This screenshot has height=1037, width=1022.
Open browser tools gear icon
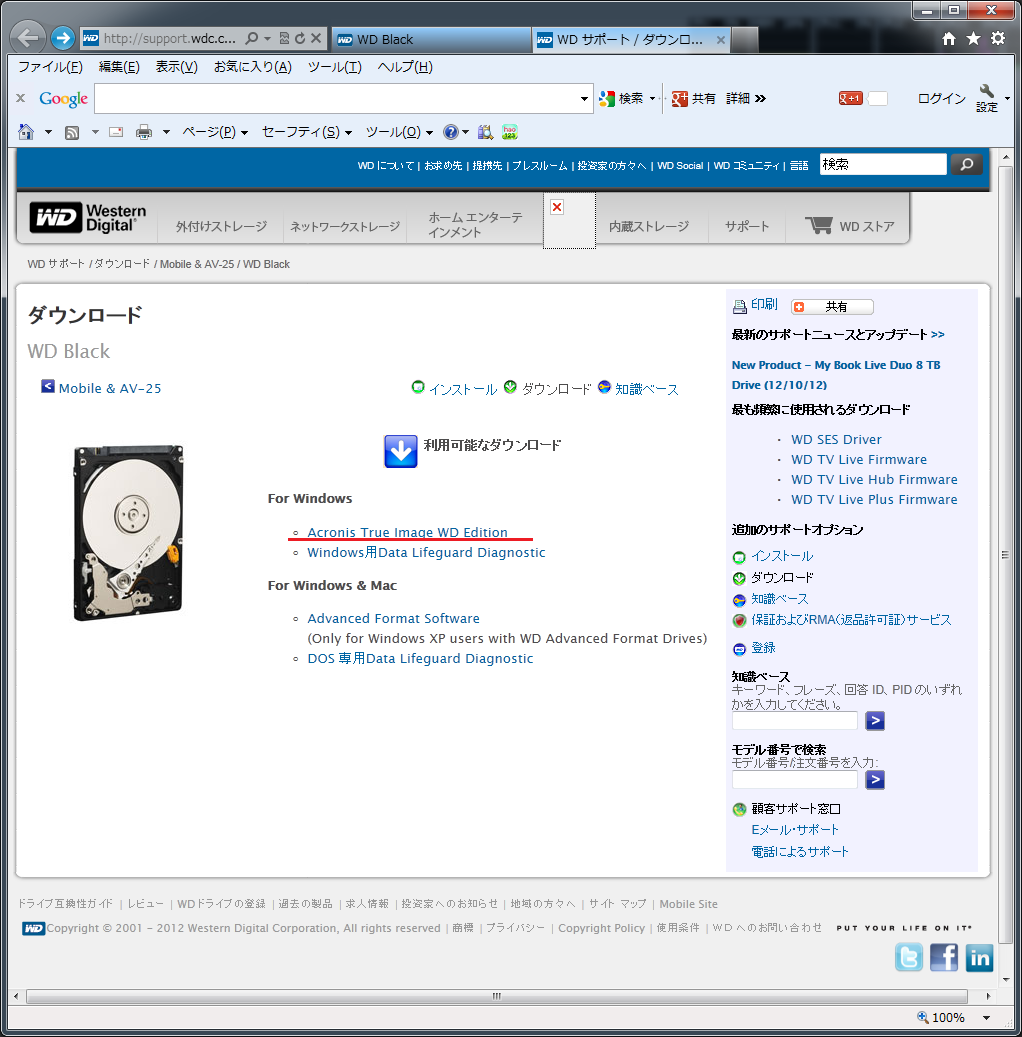[998, 38]
